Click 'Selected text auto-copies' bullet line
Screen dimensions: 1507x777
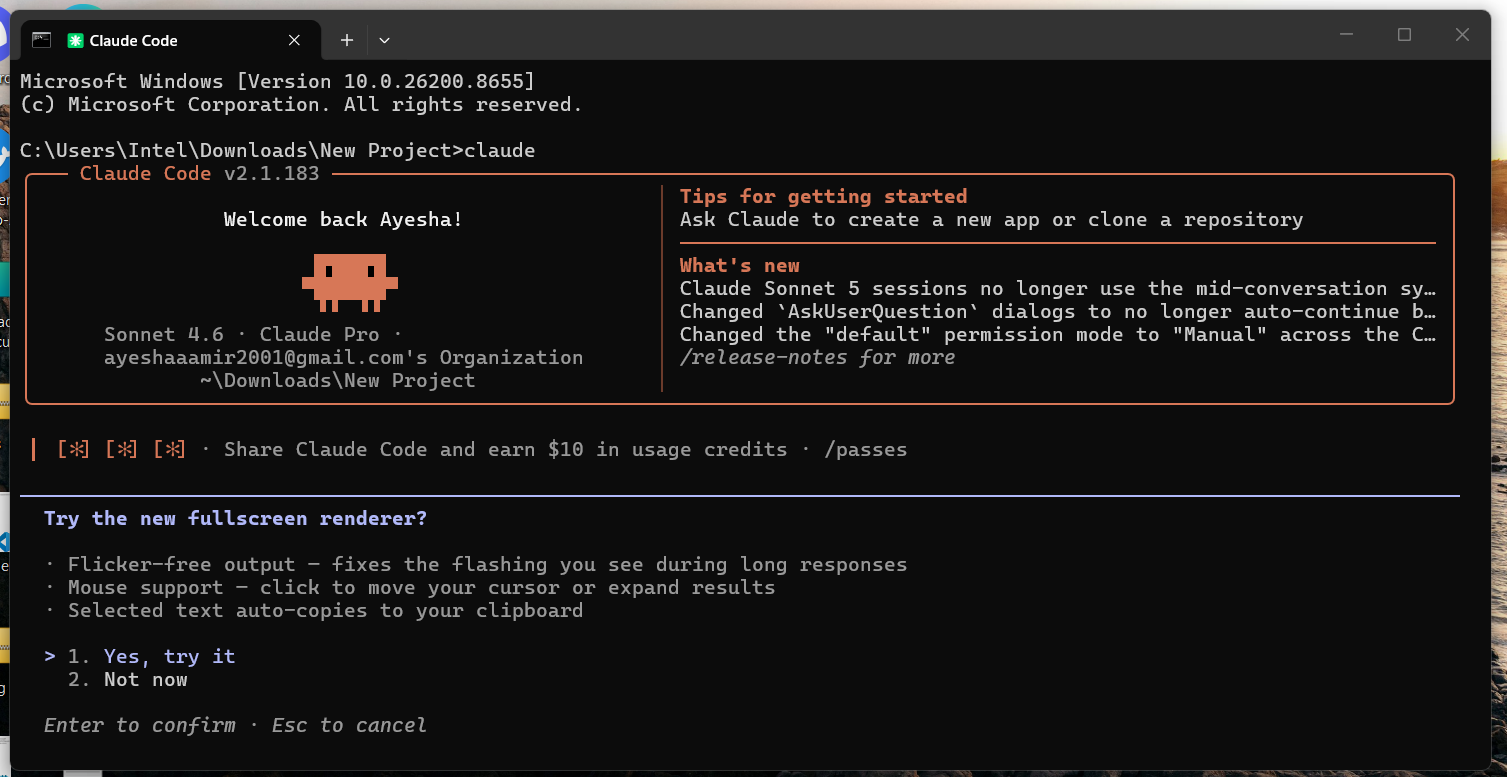(314, 610)
